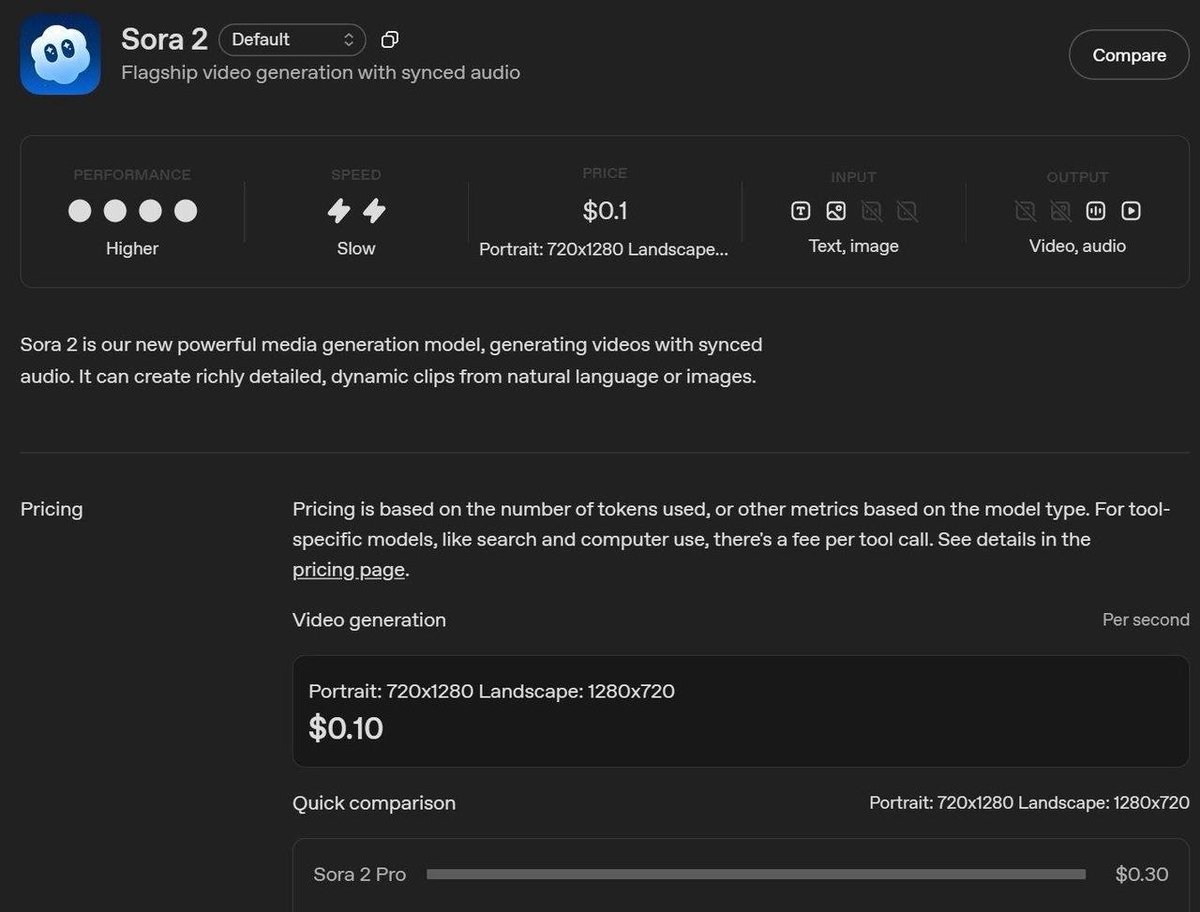Click the crossed-out audio input icon
Screen dimensions: 1200x912
coord(872,211)
